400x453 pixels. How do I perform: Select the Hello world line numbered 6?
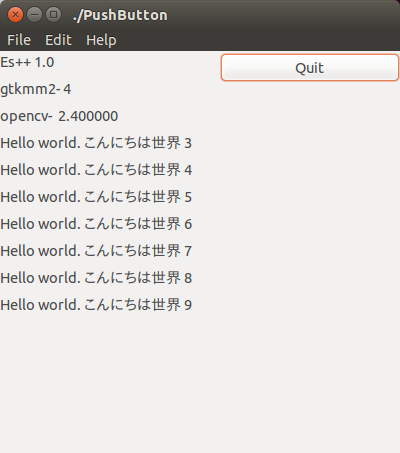(96, 224)
